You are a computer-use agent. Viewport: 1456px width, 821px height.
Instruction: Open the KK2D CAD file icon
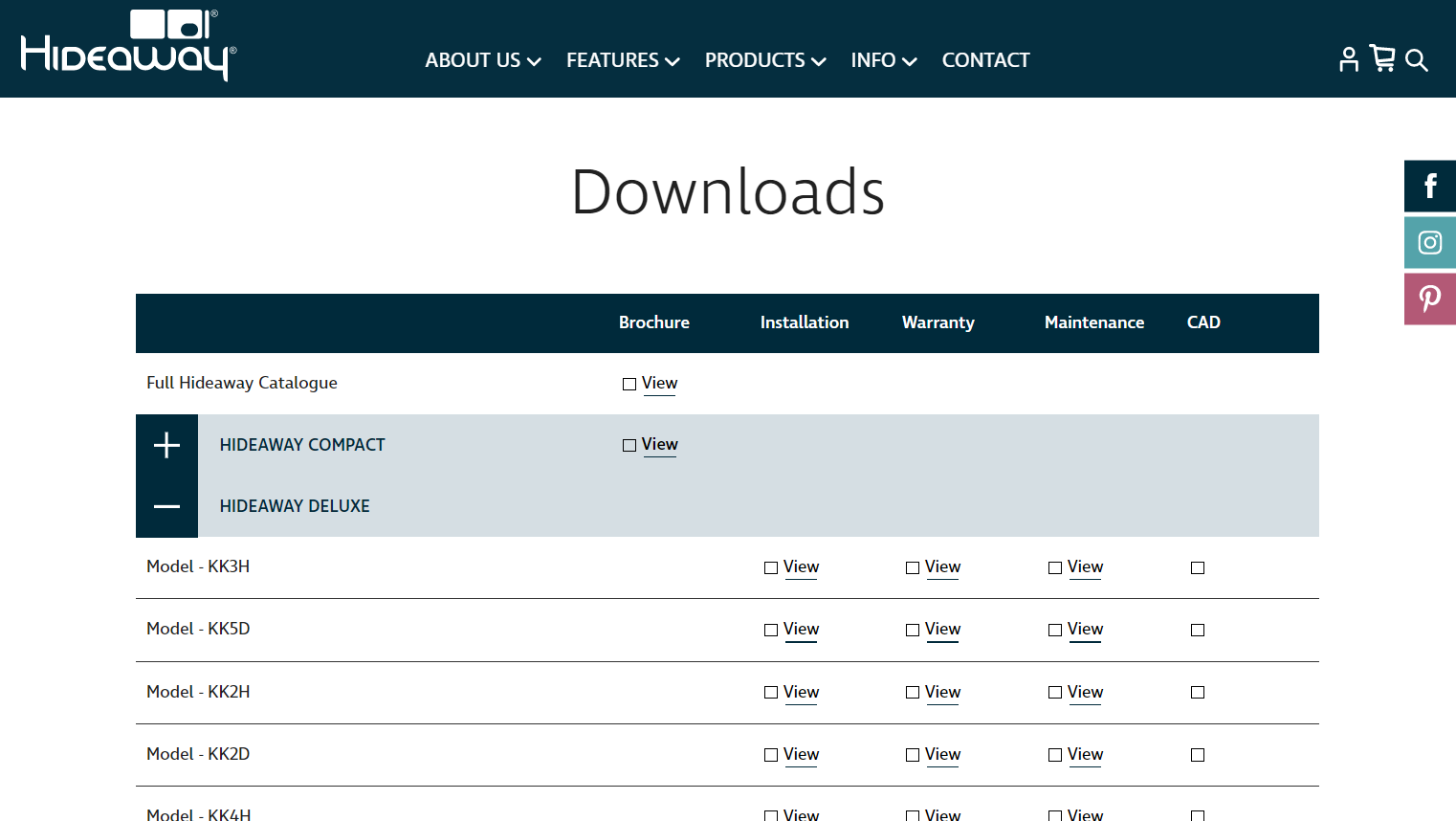(x=1198, y=756)
